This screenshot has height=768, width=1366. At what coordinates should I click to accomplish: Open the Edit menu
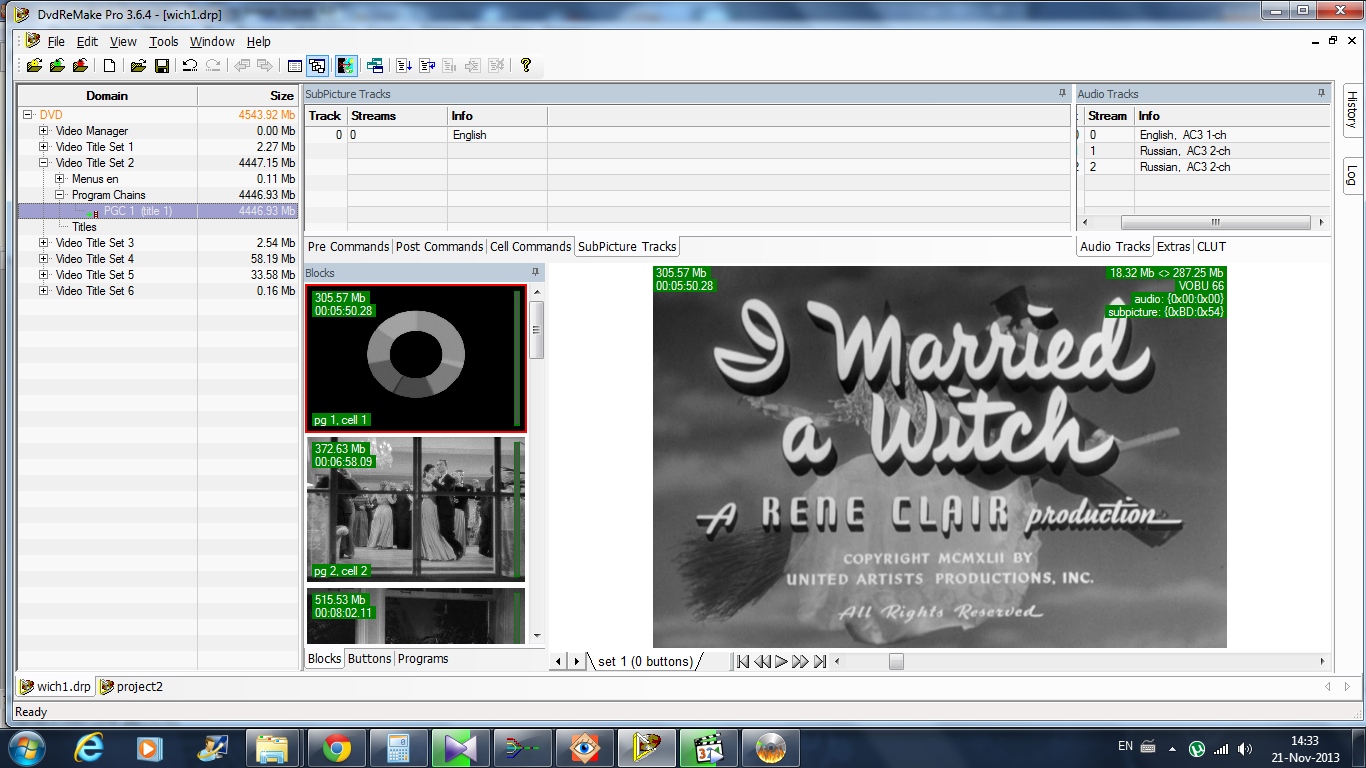88,42
